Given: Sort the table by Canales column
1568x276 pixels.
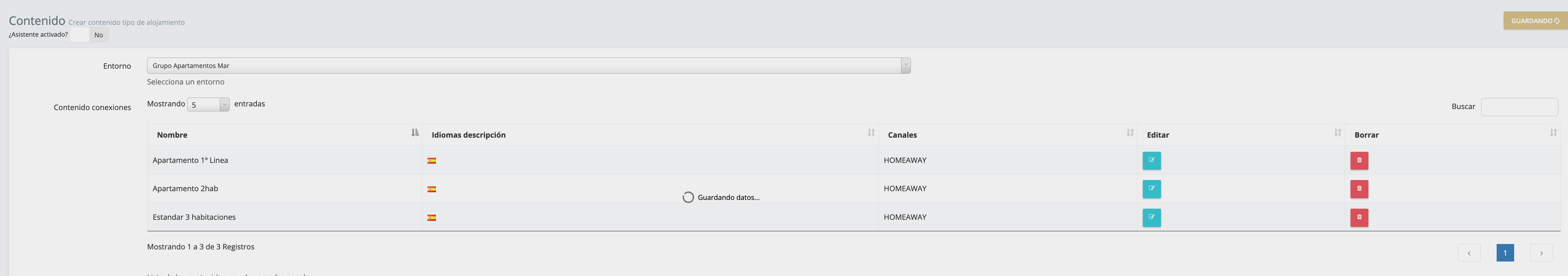Looking at the screenshot, I should pyautogui.click(x=1007, y=135).
